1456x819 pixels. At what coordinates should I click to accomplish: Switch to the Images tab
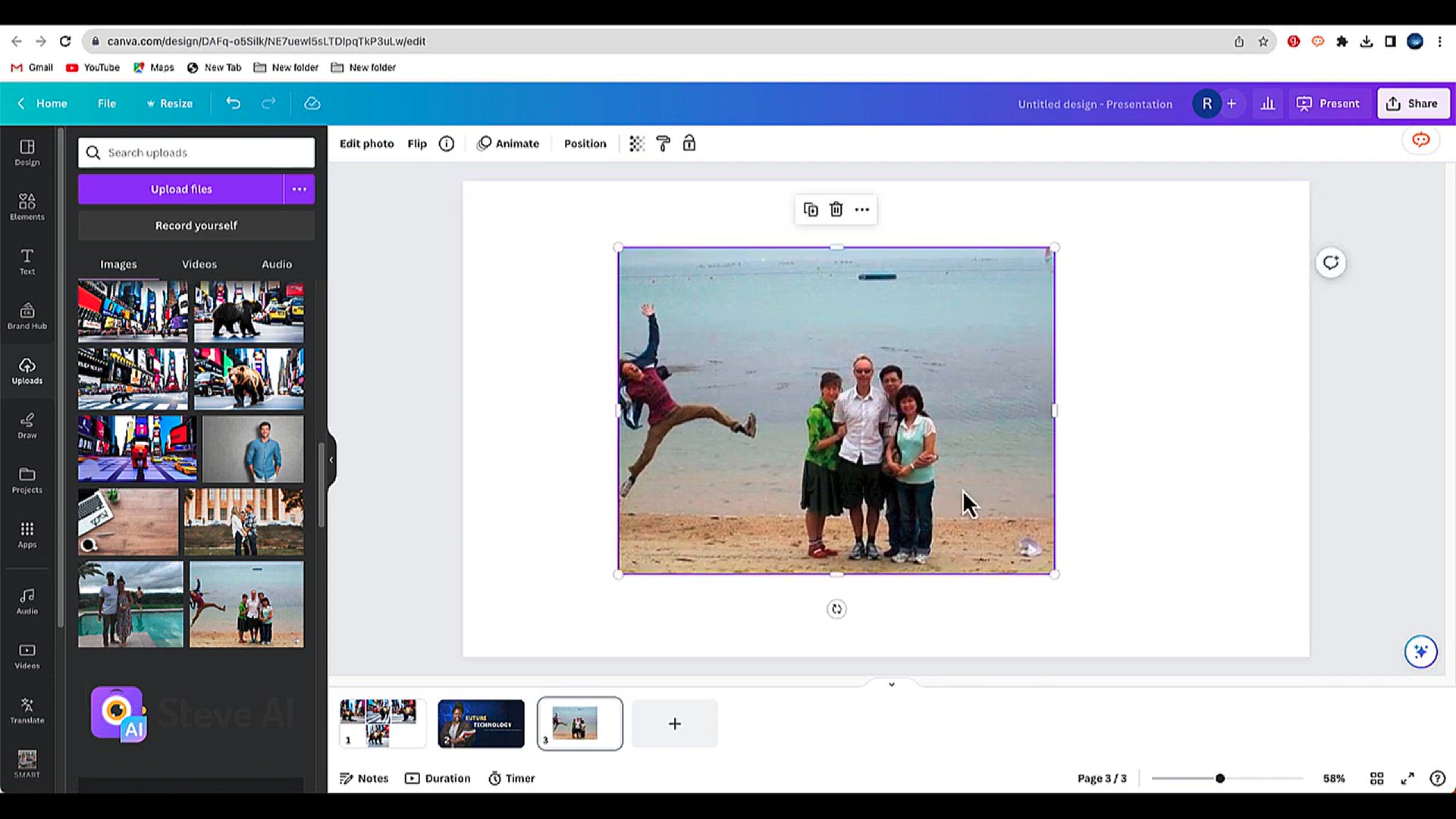[118, 264]
